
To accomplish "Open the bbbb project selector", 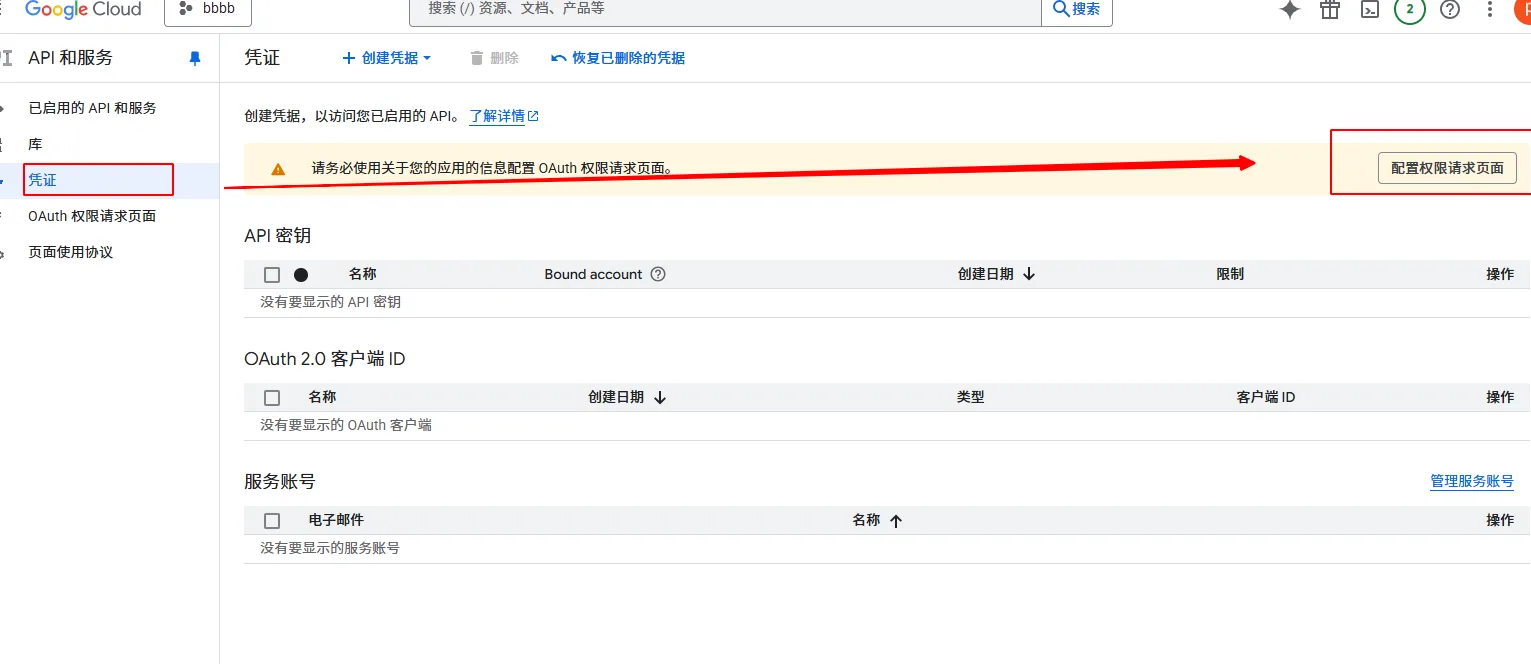I will click(x=208, y=9).
